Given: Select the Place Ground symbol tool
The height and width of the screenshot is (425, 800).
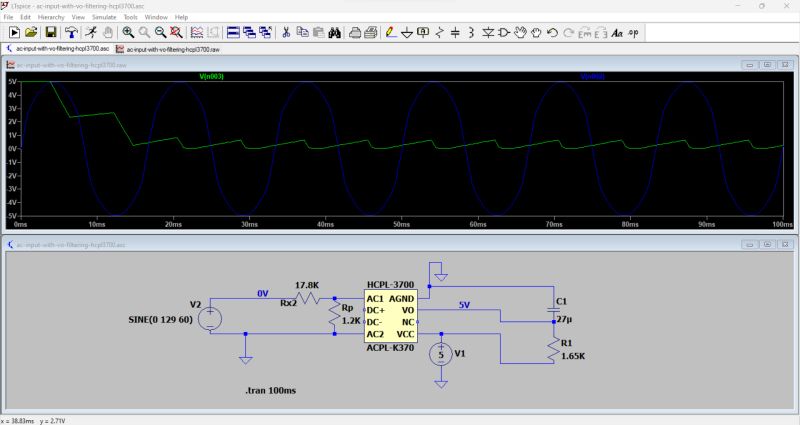Looking at the screenshot, I should point(407,33).
